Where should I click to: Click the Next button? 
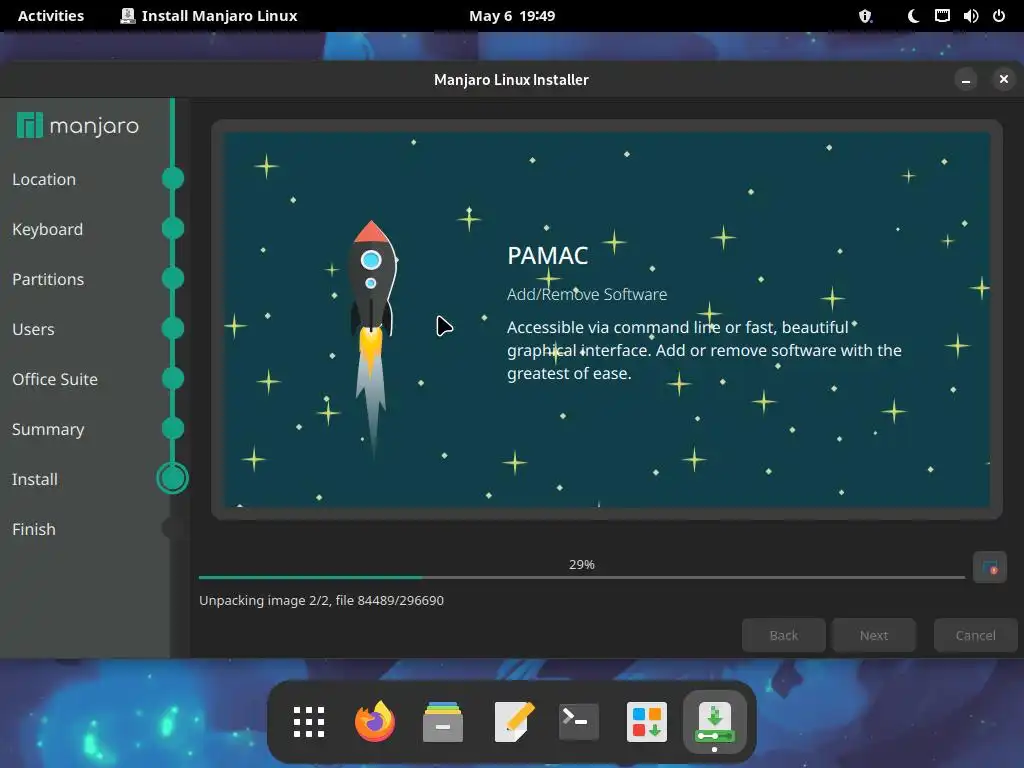point(874,635)
